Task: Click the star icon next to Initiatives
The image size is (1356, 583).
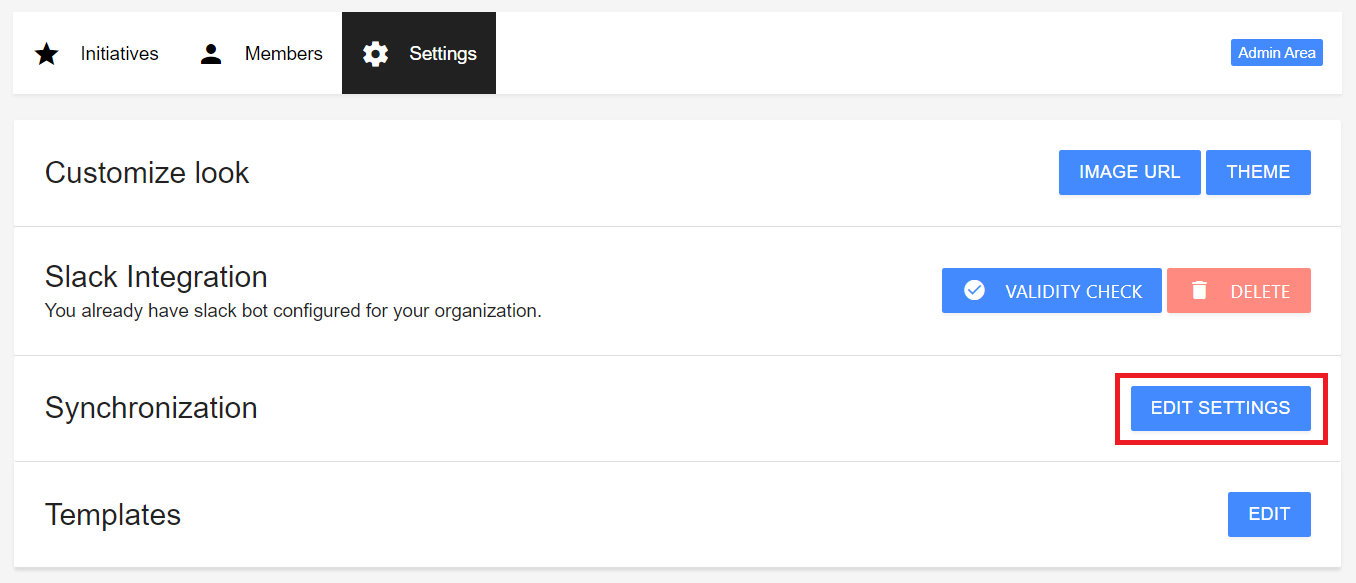Action: 47,54
